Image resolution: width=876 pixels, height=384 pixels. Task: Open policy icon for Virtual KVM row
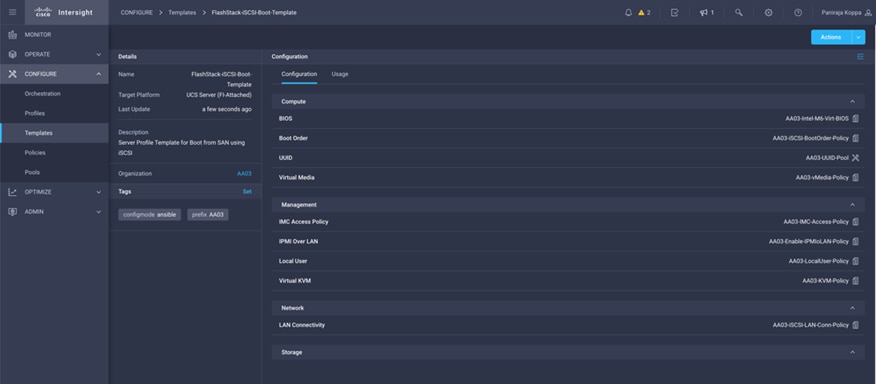(x=855, y=281)
